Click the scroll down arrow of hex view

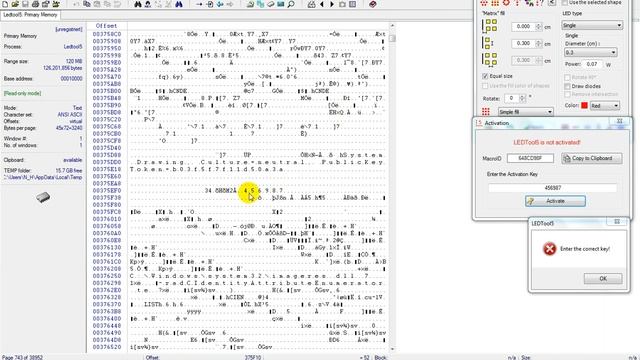[392, 349]
